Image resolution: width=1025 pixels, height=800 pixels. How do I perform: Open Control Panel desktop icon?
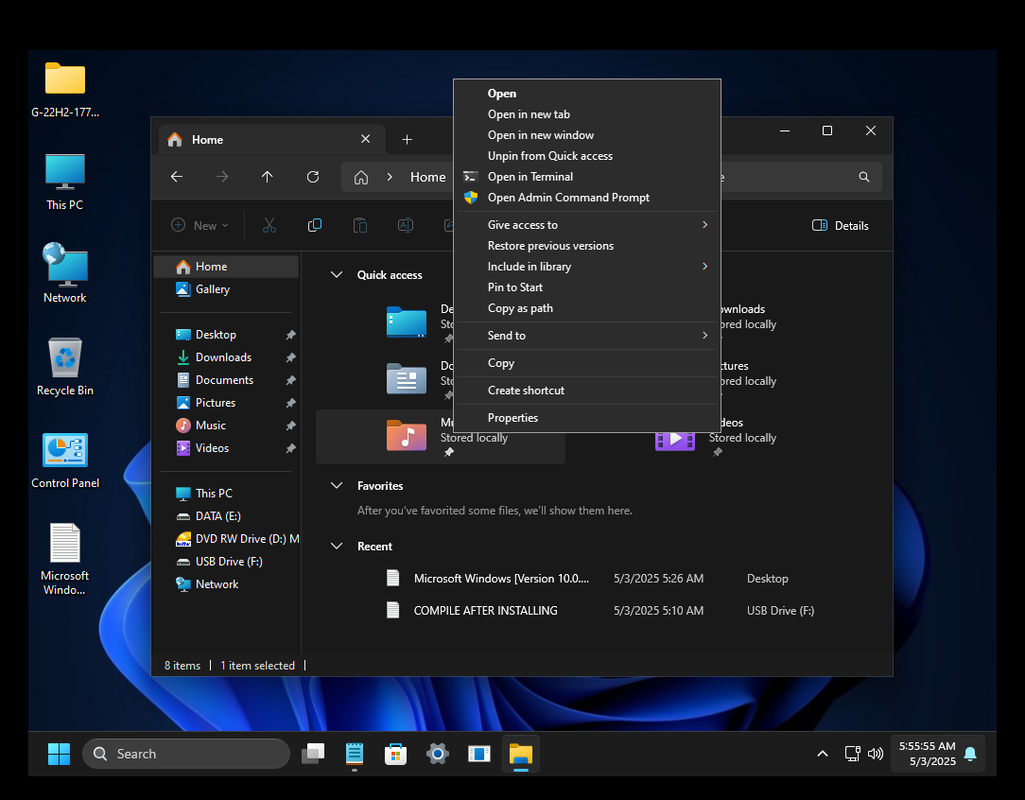(65, 460)
